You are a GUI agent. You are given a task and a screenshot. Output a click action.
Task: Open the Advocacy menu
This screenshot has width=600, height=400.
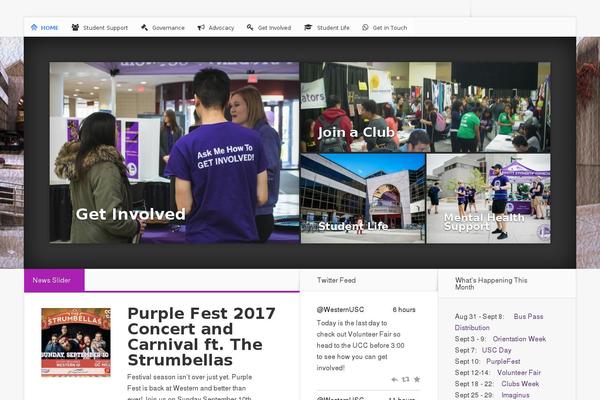[x=216, y=28]
